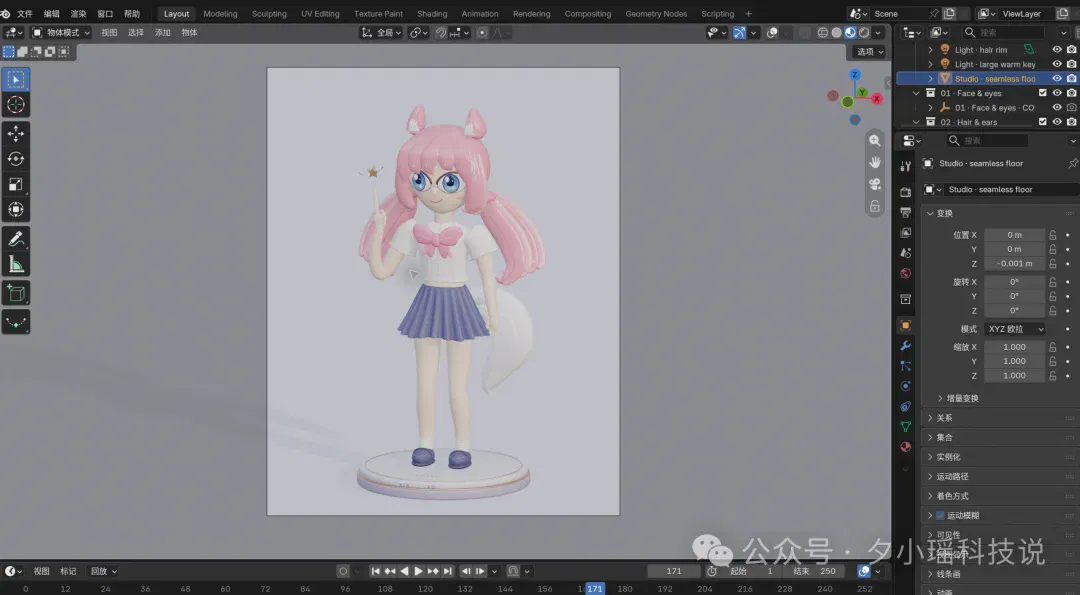Click the 回放 playback popover
This screenshot has height=595, width=1080.
click(x=104, y=571)
